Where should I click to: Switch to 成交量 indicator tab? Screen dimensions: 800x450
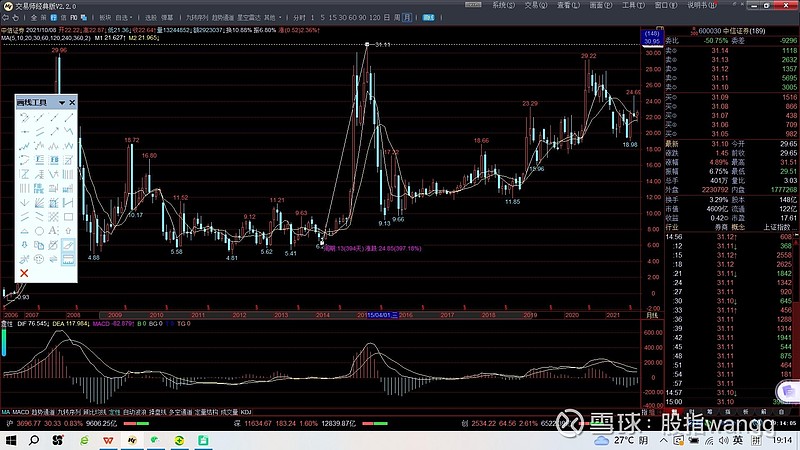[230, 412]
